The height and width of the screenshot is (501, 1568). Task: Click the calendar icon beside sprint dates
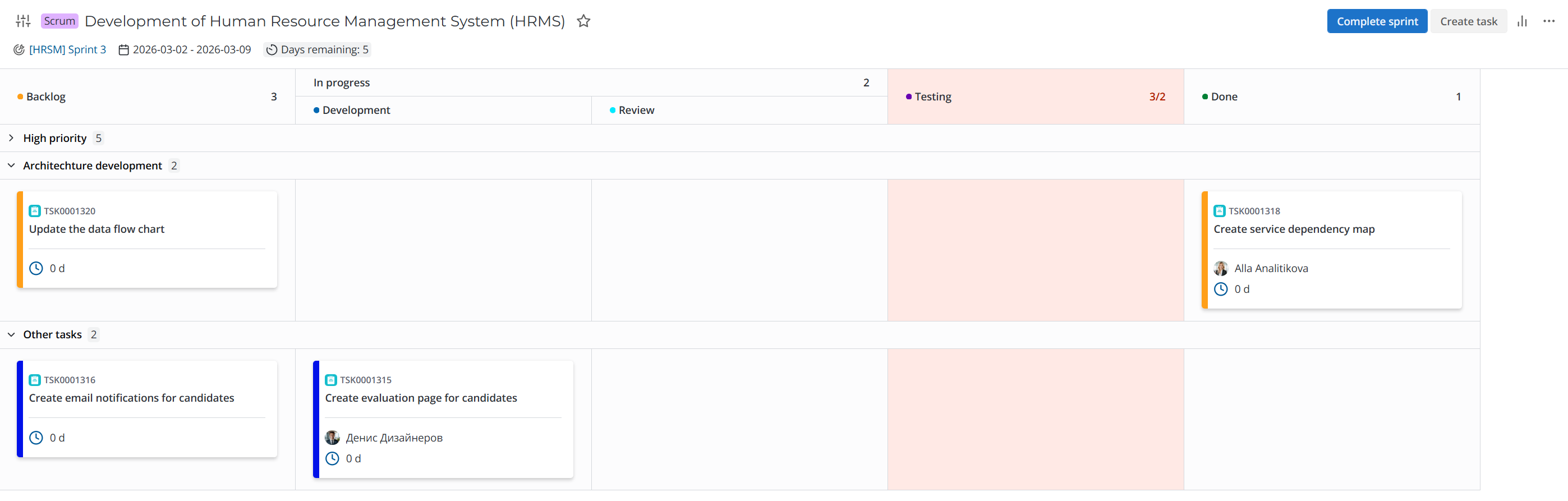pos(123,50)
